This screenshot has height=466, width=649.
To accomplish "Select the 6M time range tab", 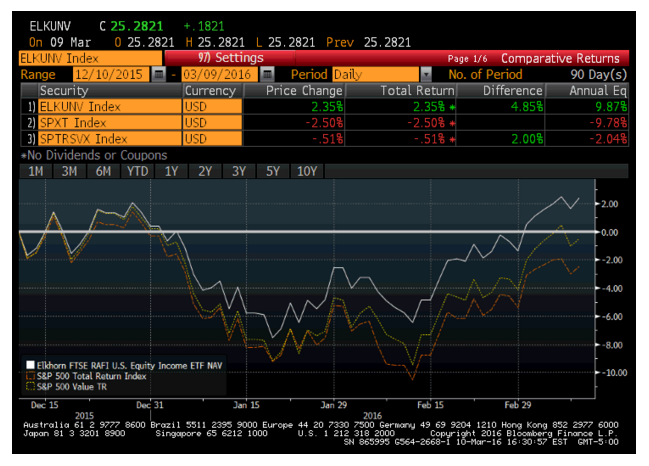I will pos(102,171).
